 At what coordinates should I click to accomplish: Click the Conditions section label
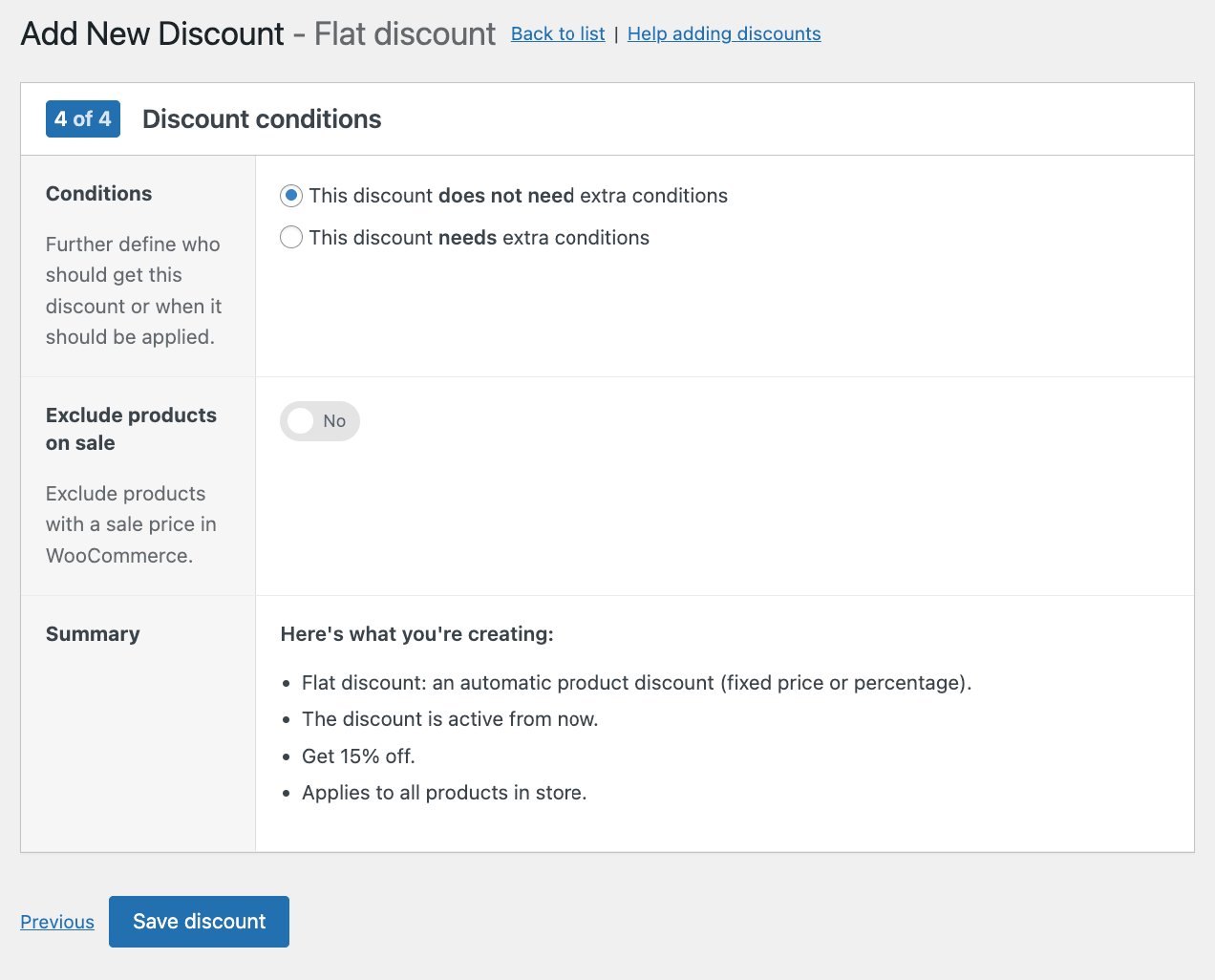click(x=98, y=193)
